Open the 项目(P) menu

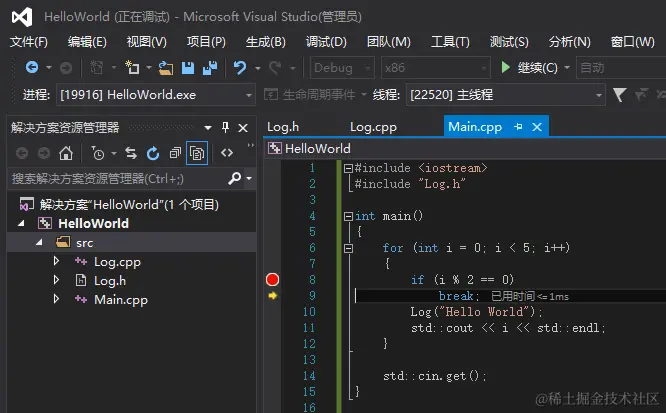(x=206, y=42)
